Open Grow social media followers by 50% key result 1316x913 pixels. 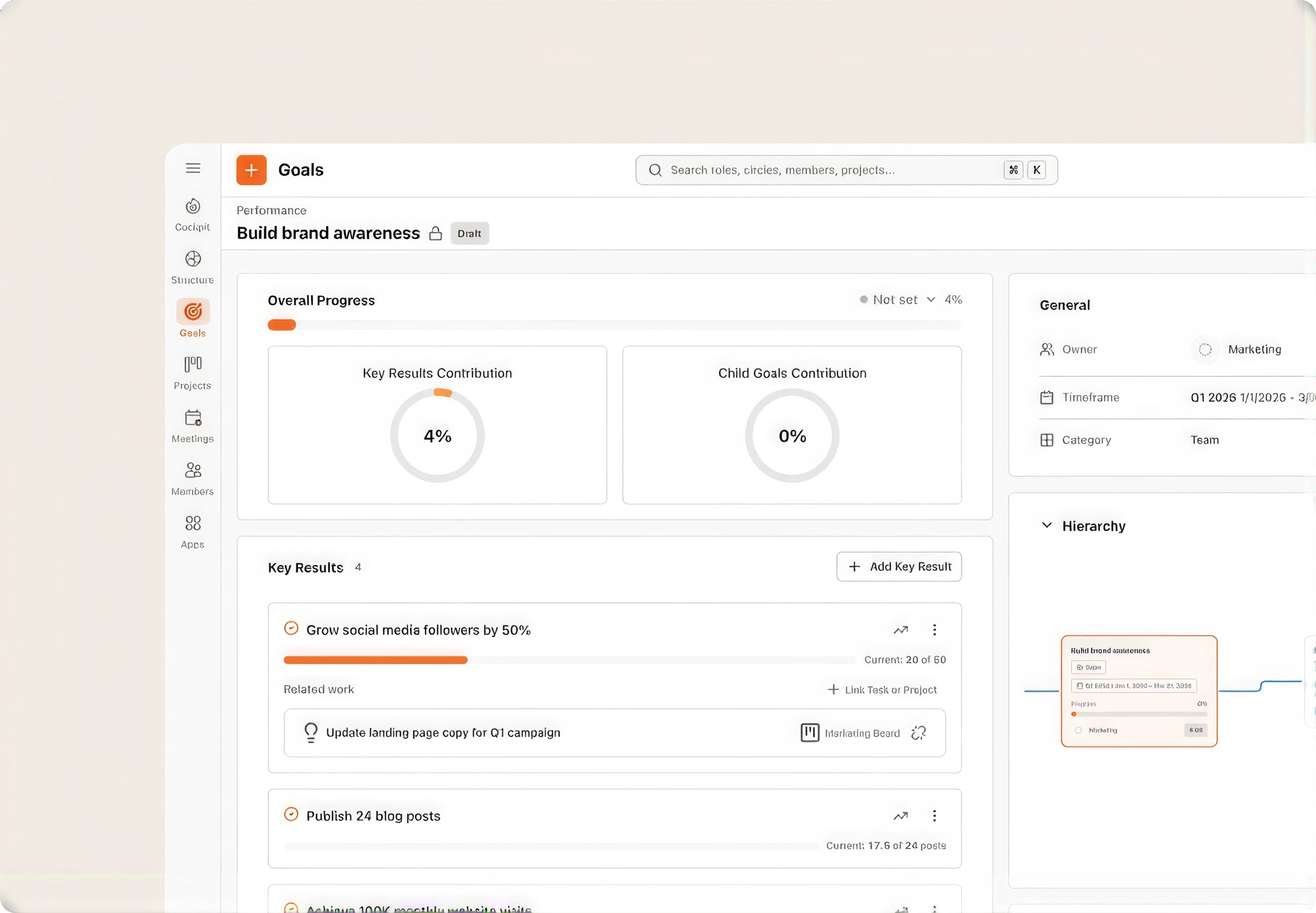click(x=419, y=630)
